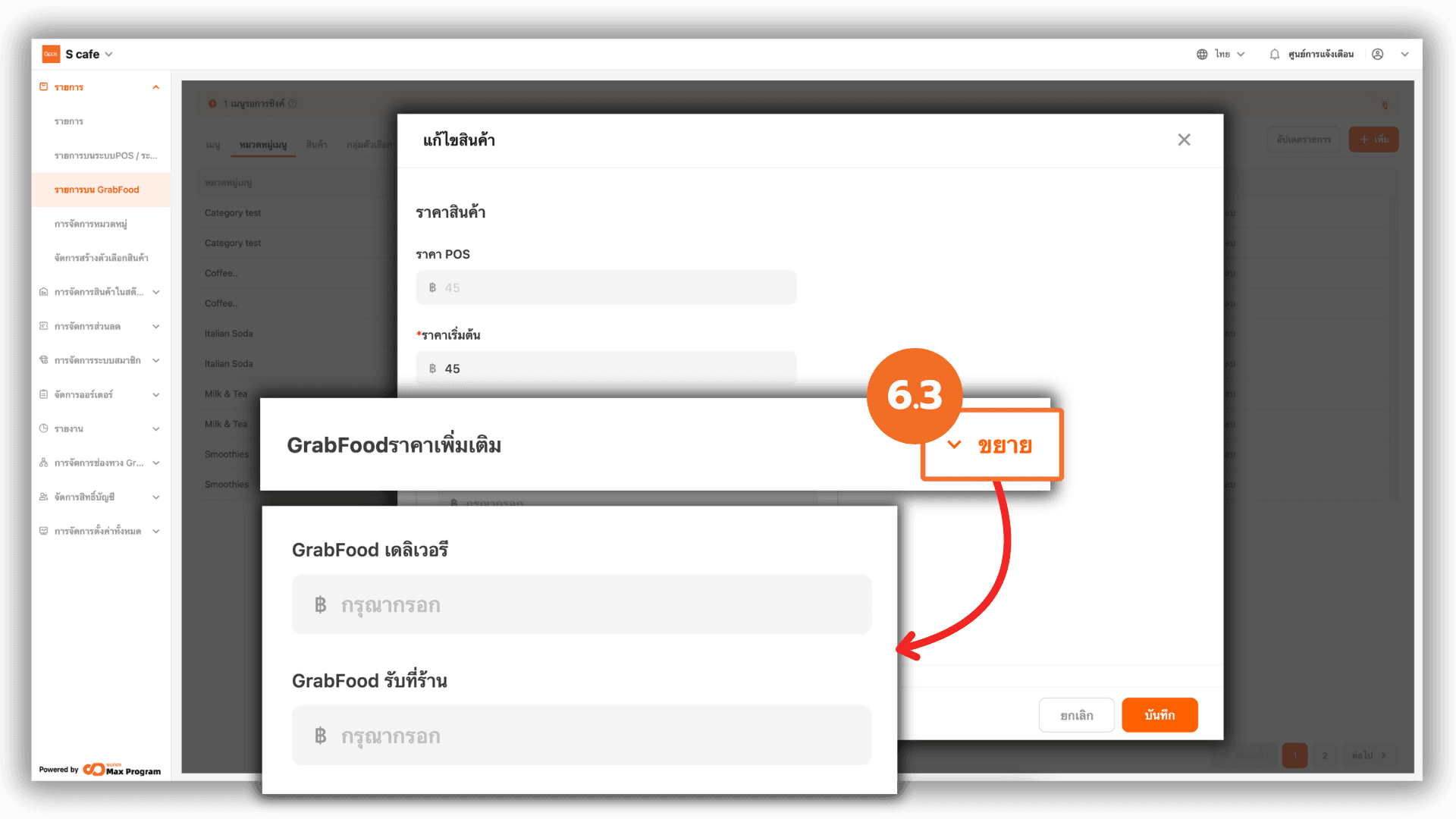
Task: Open การจัดการหมวดหมู่ sidebar item
Action: coord(91,224)
